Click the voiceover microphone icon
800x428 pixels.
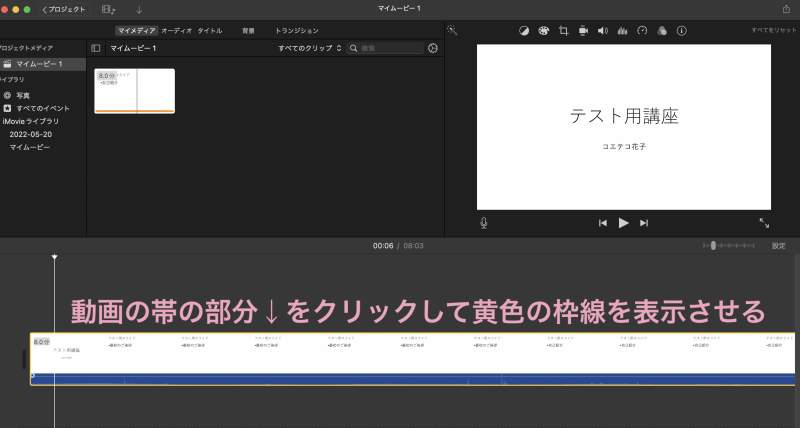[x=484, y=223]
